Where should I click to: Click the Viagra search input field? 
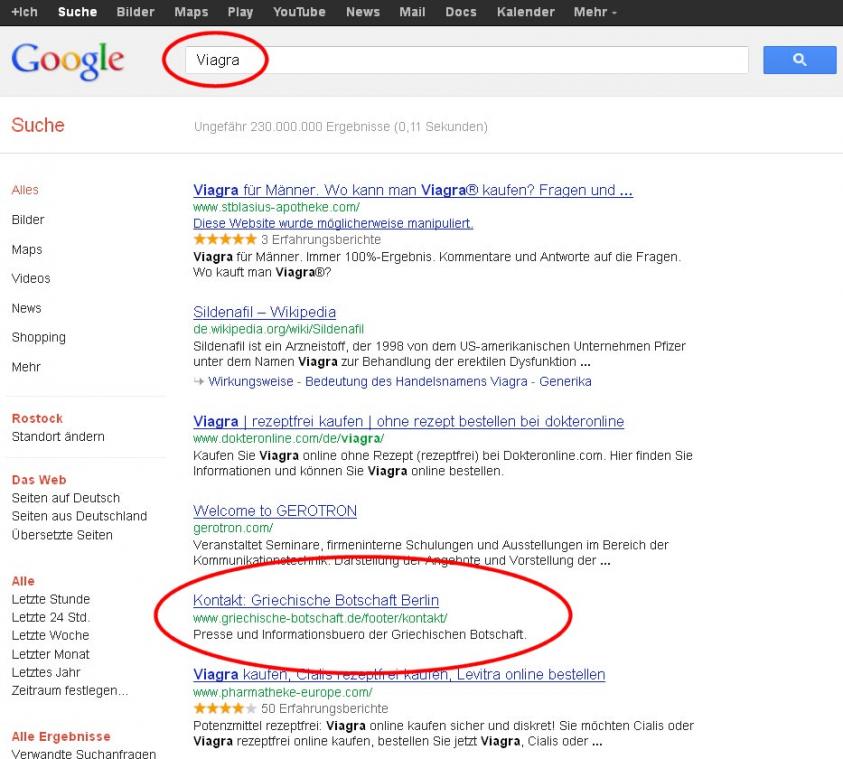466,60
